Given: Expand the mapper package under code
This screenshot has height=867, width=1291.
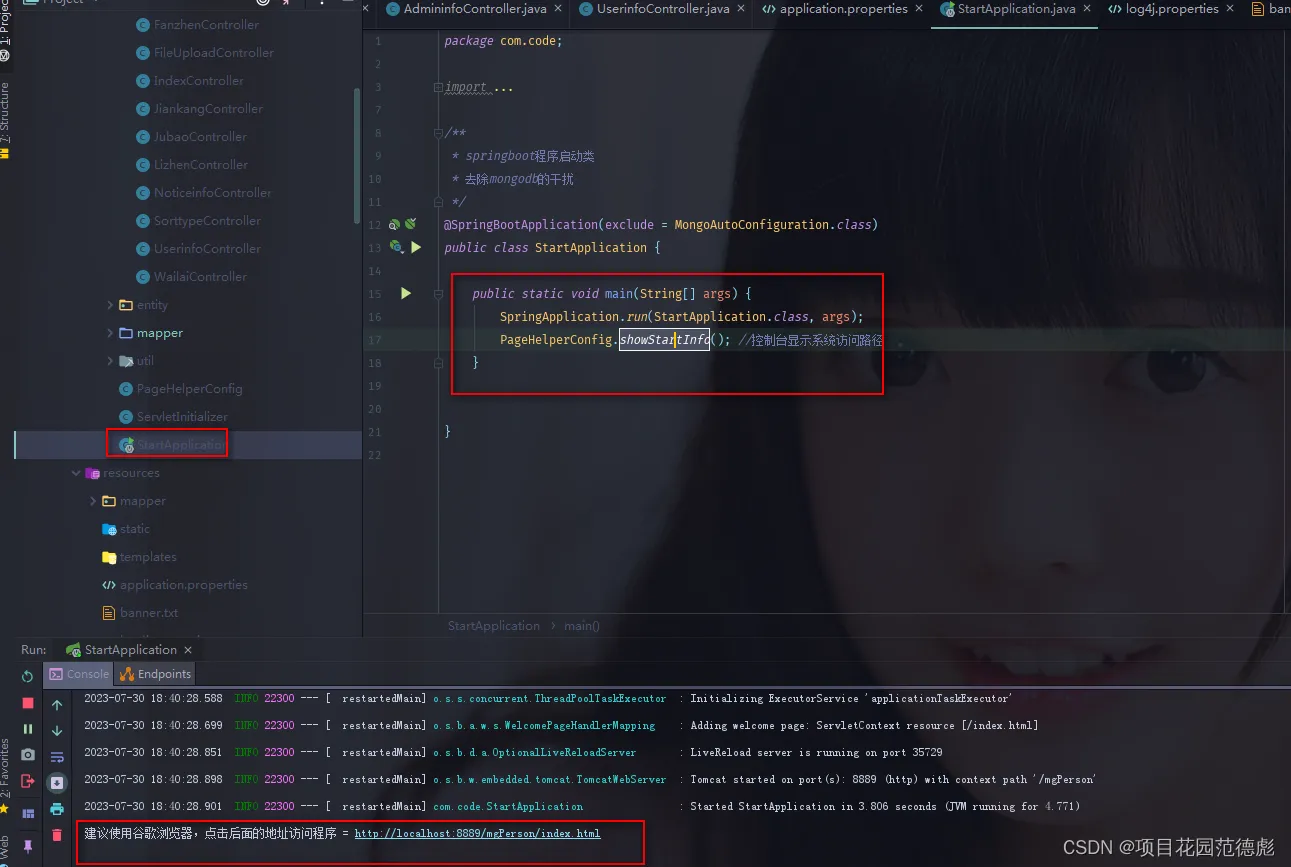Looking at the screenshot, I should point(111,333).
